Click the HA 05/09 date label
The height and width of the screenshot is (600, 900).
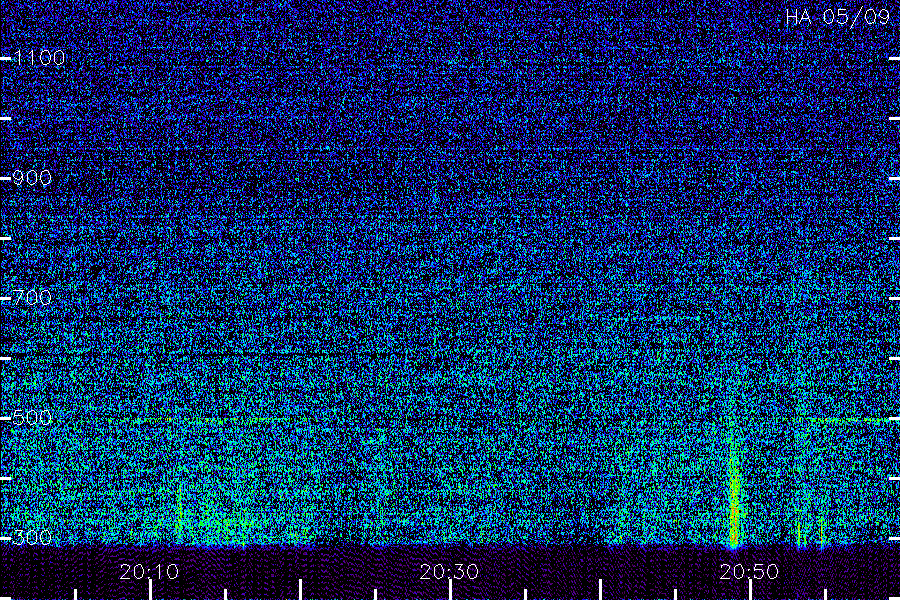click(838, 17)
